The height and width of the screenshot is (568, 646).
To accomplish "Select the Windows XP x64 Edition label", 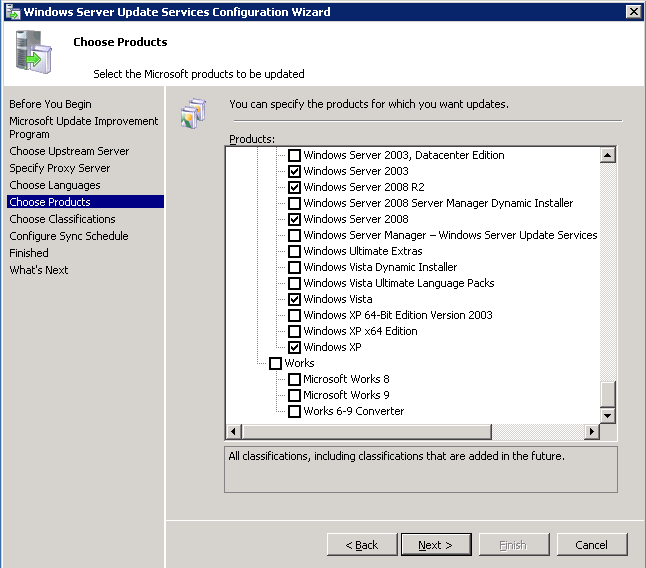I will [360, 331].
